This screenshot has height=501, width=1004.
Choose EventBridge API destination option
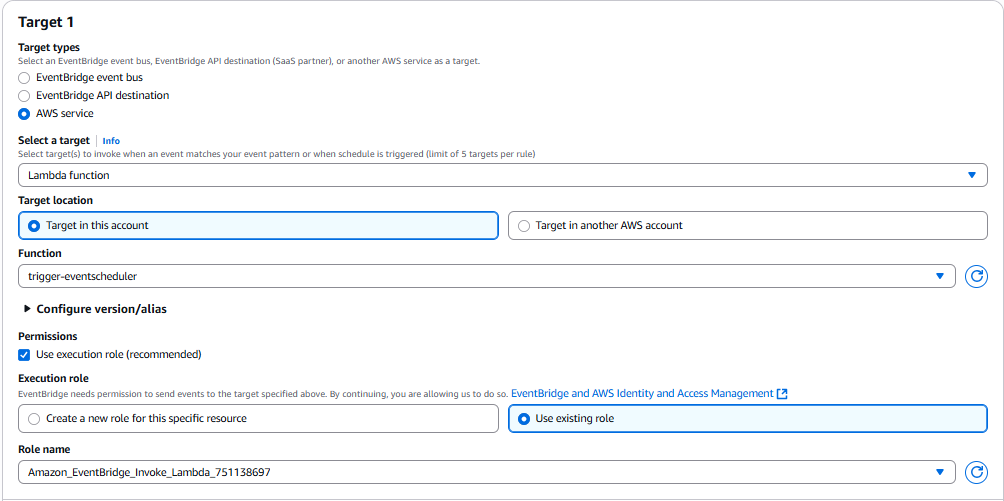[25, 96]
